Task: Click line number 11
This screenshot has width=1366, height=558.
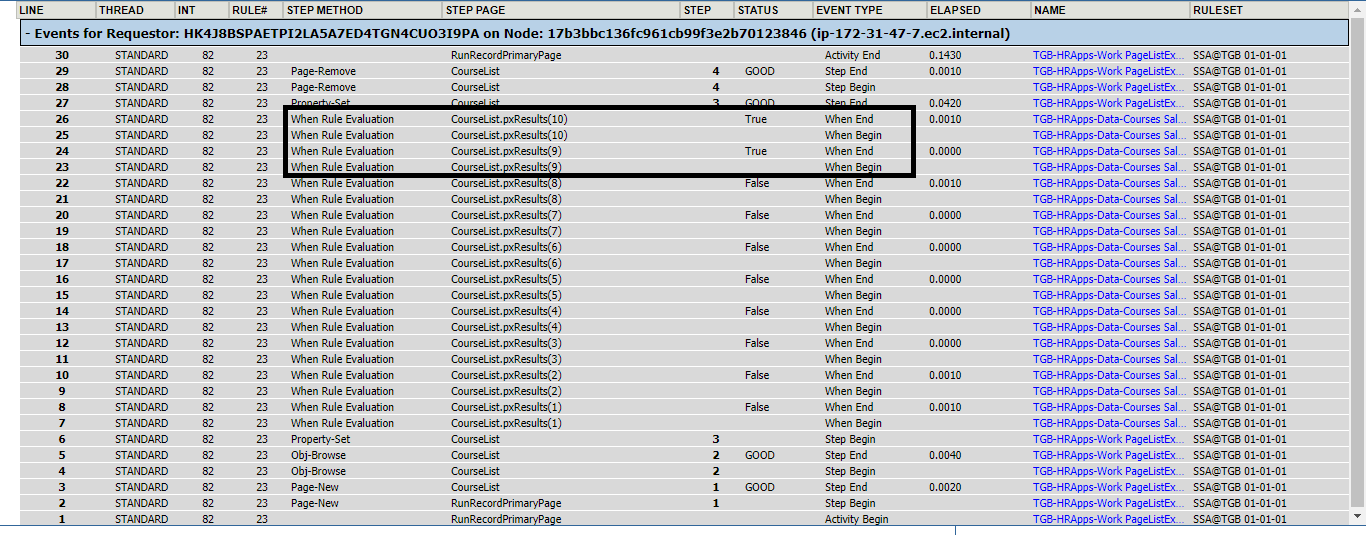Action: [x=62, y=359]
